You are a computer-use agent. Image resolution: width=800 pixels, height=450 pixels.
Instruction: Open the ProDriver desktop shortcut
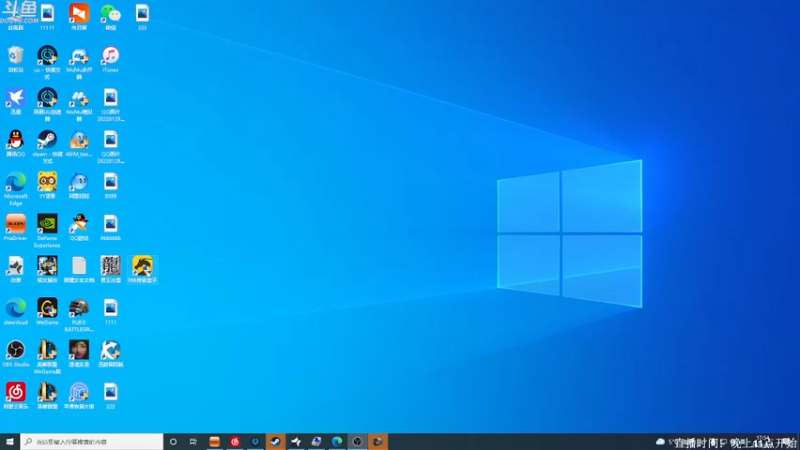(x=16, y=223)
